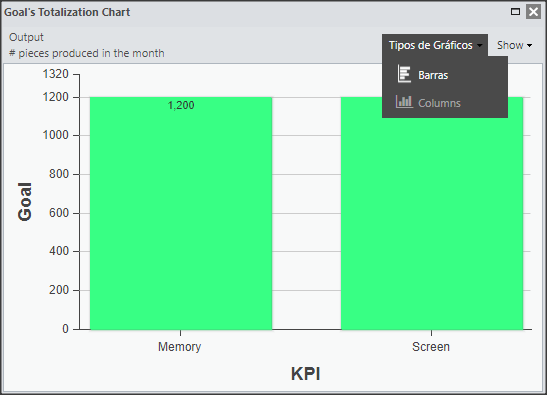Screen dimensions: 547x395
Task: Click the 1,200 data label
Action: pyautogui.click(x=181, y=105)
